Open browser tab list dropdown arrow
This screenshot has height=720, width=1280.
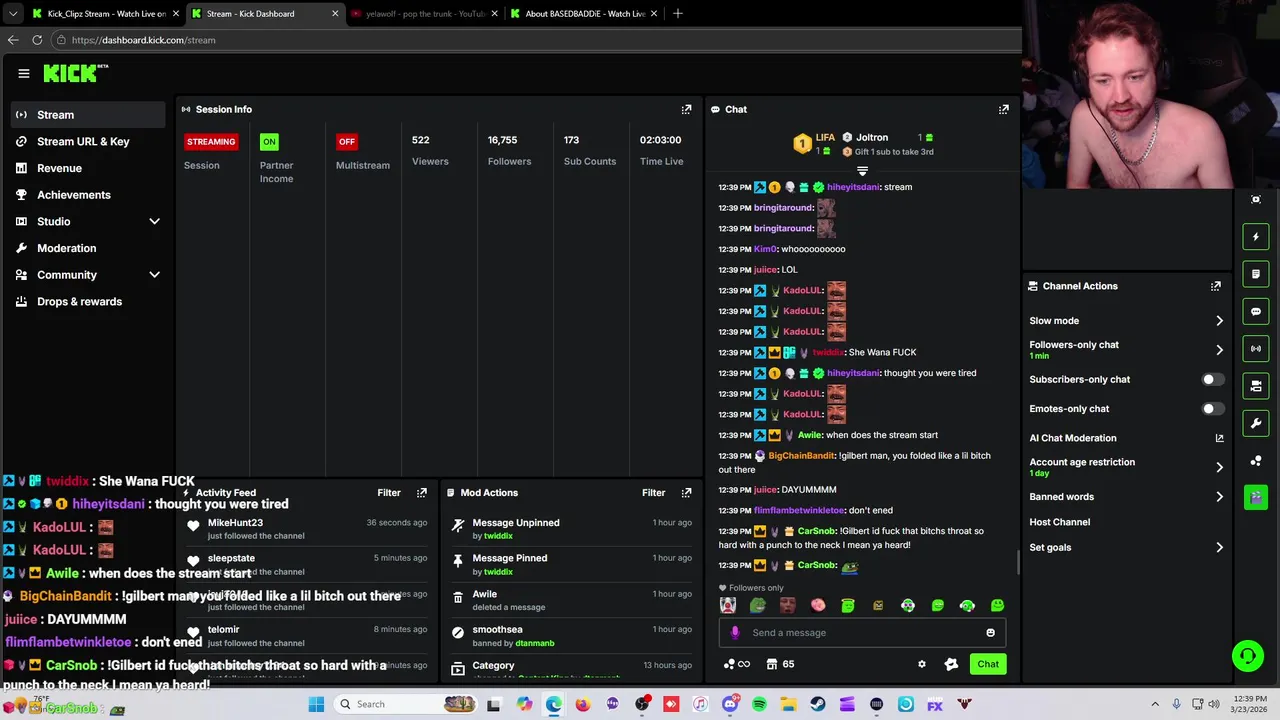tap(12, 14)
